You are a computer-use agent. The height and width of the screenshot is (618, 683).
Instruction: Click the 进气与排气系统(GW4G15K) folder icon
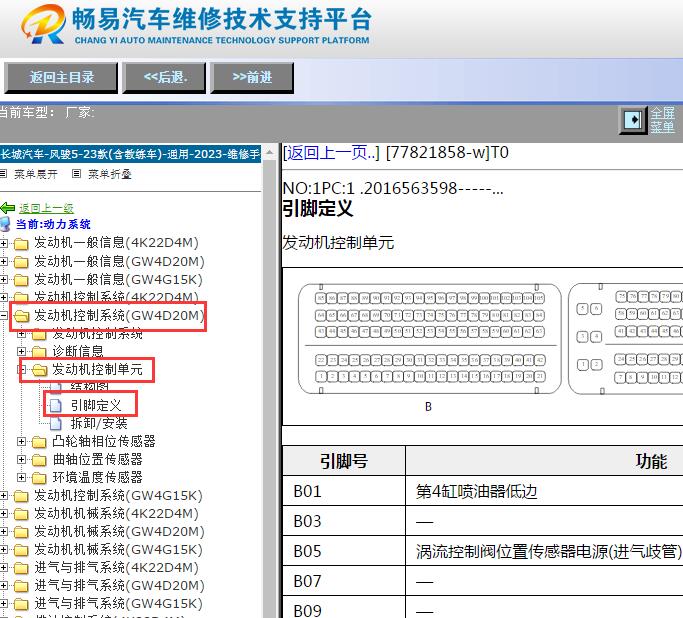click(21, 604)
